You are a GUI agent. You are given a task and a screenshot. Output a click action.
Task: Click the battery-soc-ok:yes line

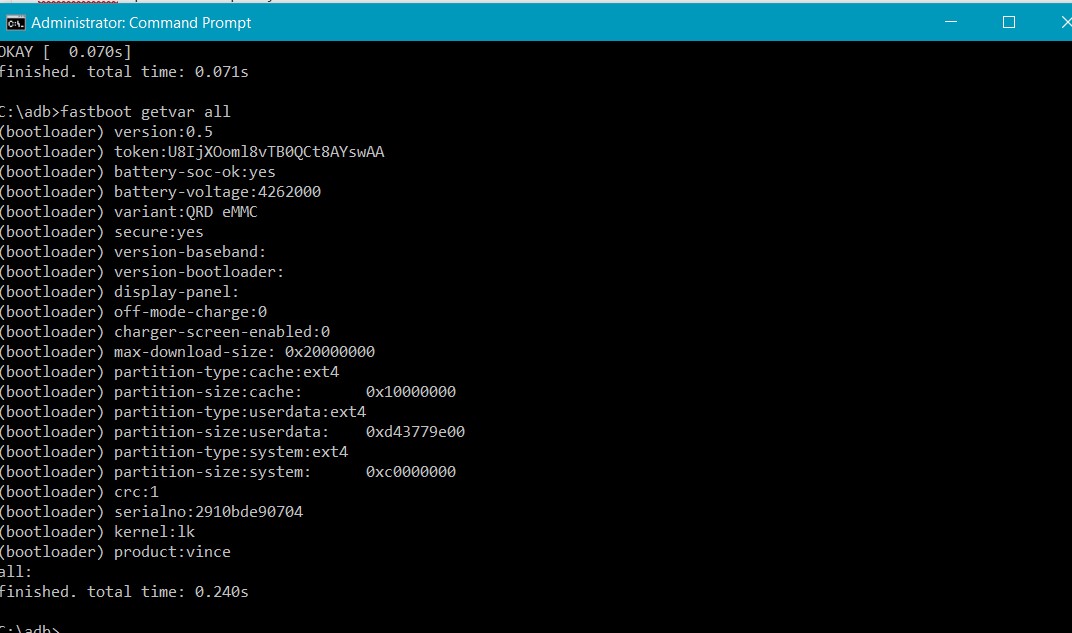(137, 172)
